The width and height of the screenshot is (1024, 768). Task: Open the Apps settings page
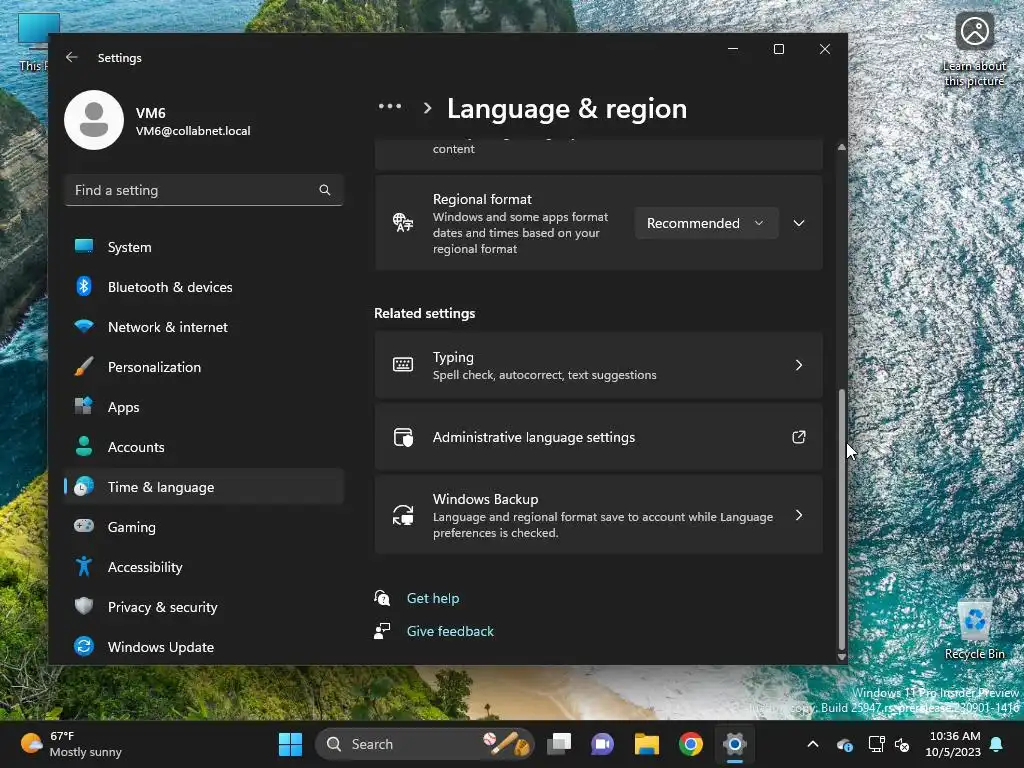pos(204,407)
